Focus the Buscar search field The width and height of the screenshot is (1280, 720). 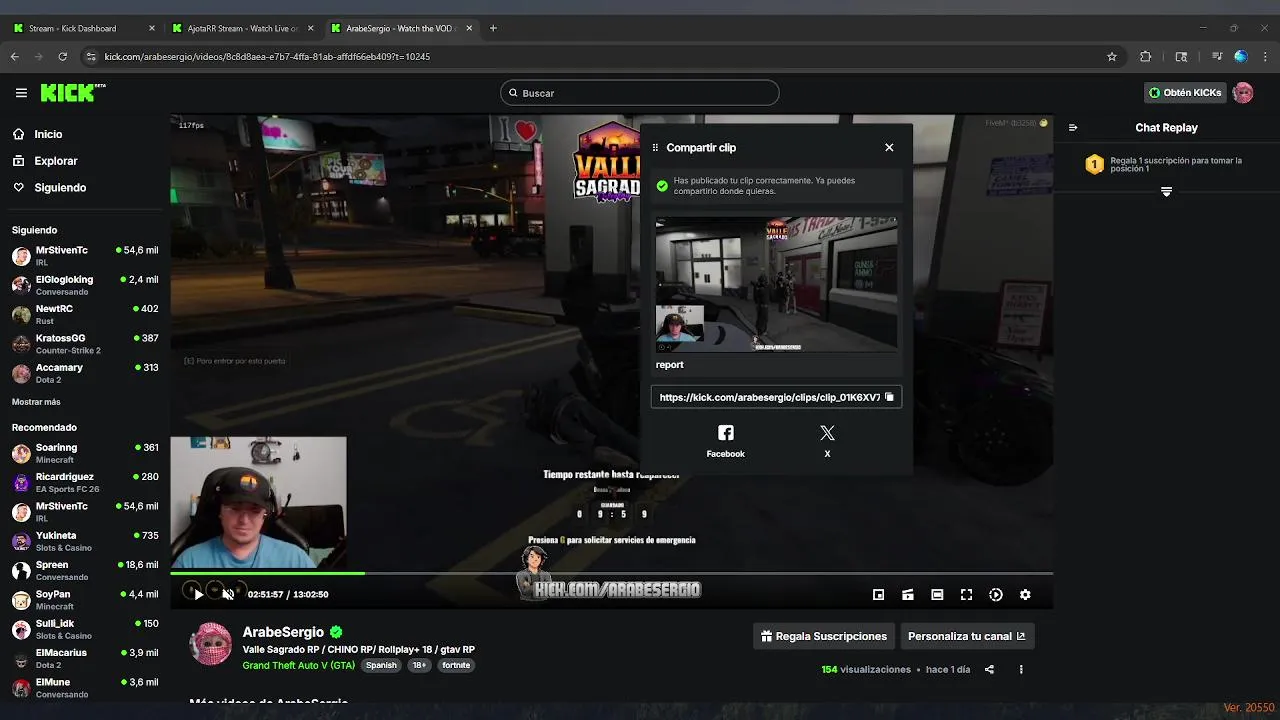[x=640, y=93]
